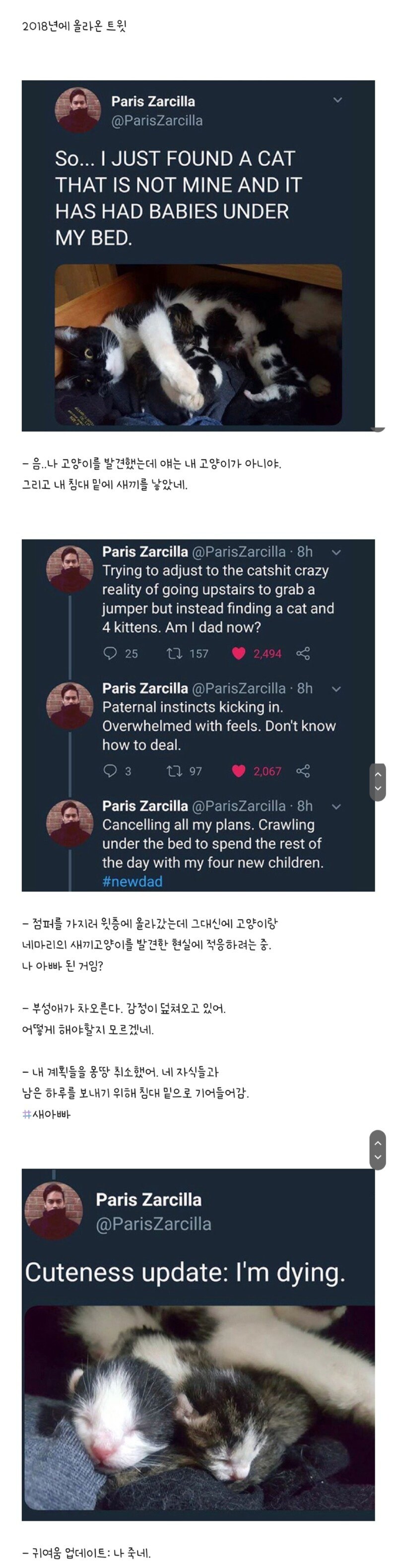Click the scroll-down arrow widget
The height and width of the screenshot is (1568, 397).
point(379,787)
